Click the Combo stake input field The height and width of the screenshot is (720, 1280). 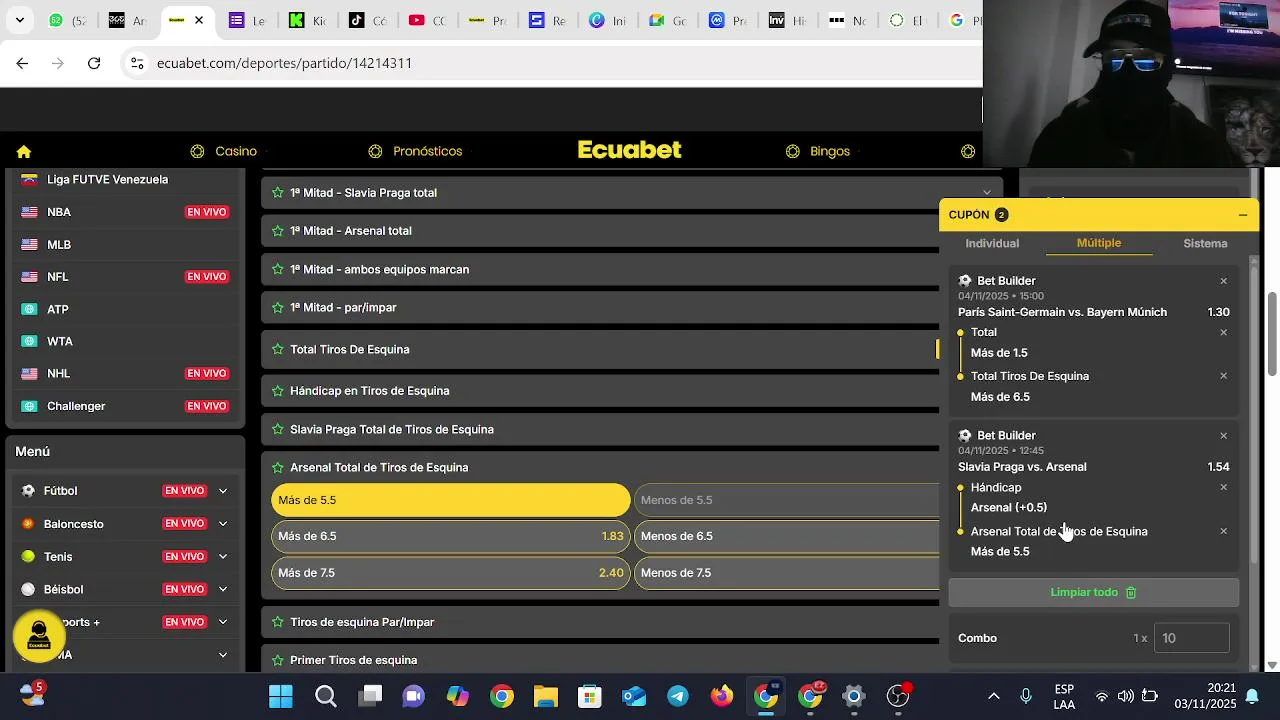tap(1191, 638)
